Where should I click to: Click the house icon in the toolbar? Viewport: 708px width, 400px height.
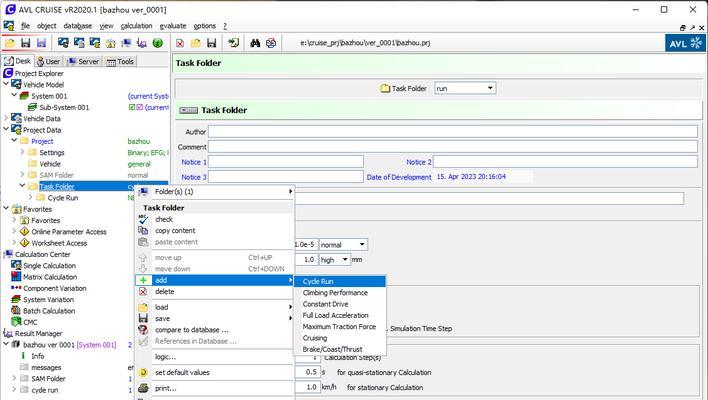[111, 43]
